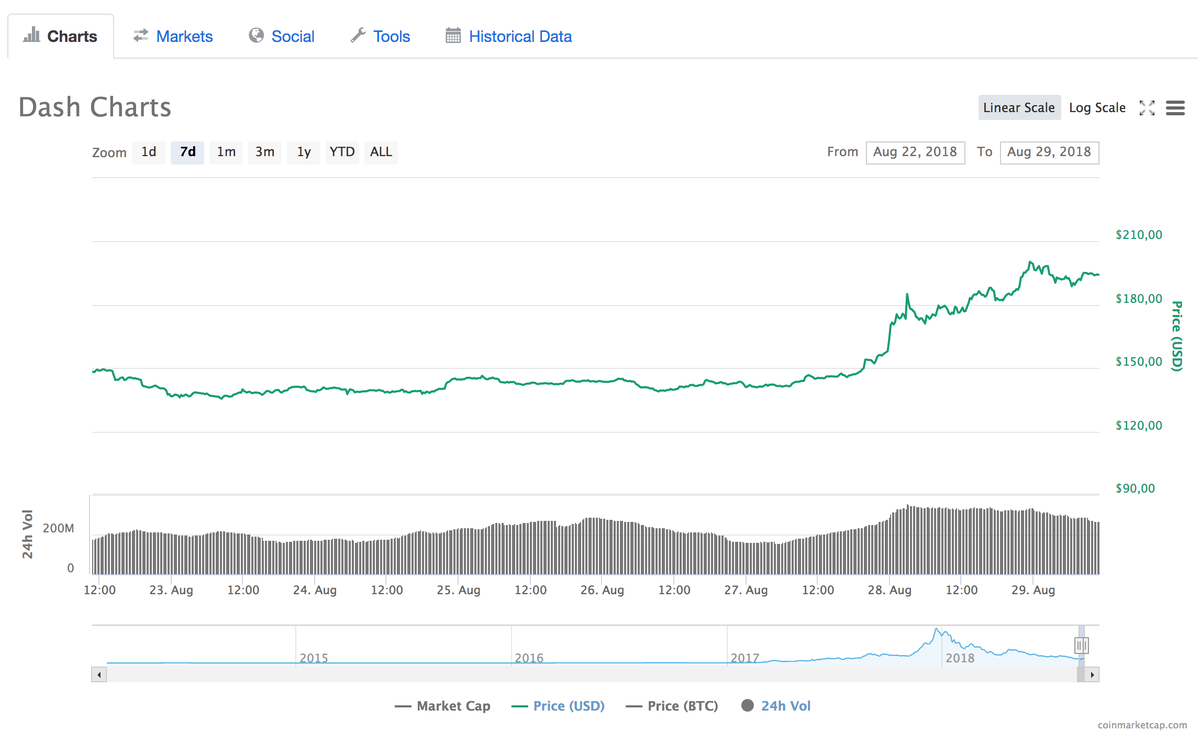Click the coinmarketcap.com credit link

click(x=1142, y=725)
